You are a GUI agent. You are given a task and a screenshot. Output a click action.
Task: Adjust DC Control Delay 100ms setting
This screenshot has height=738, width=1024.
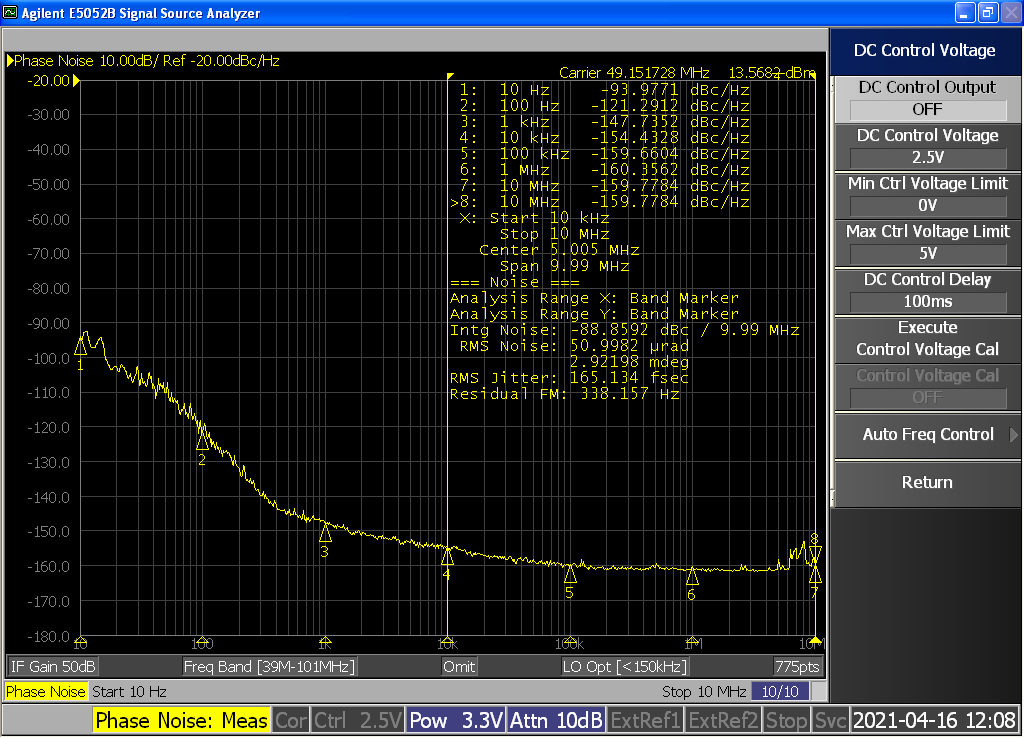[926, 301]
